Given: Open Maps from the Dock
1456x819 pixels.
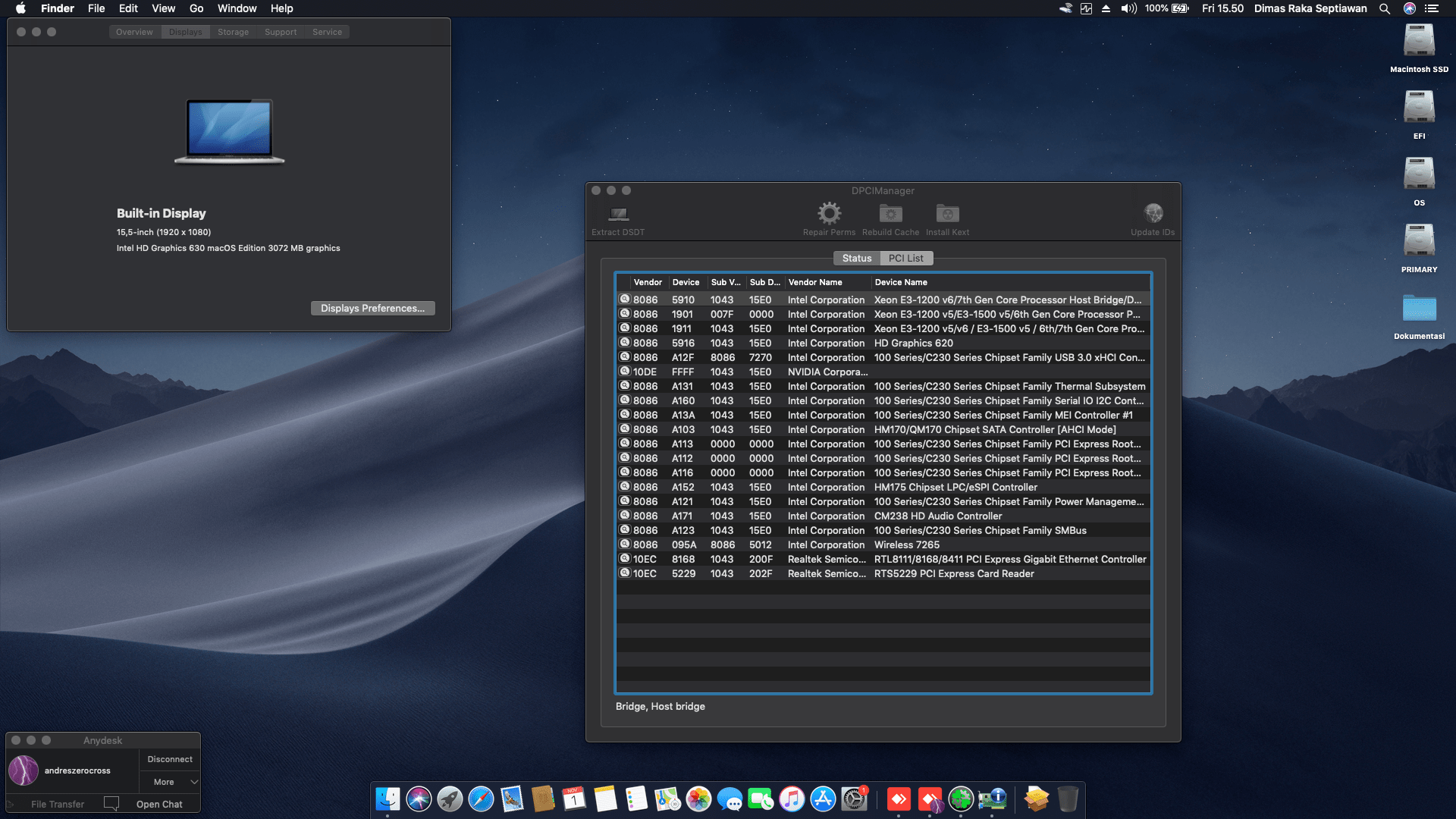Looking at the screenshot, I should point(667,799).
